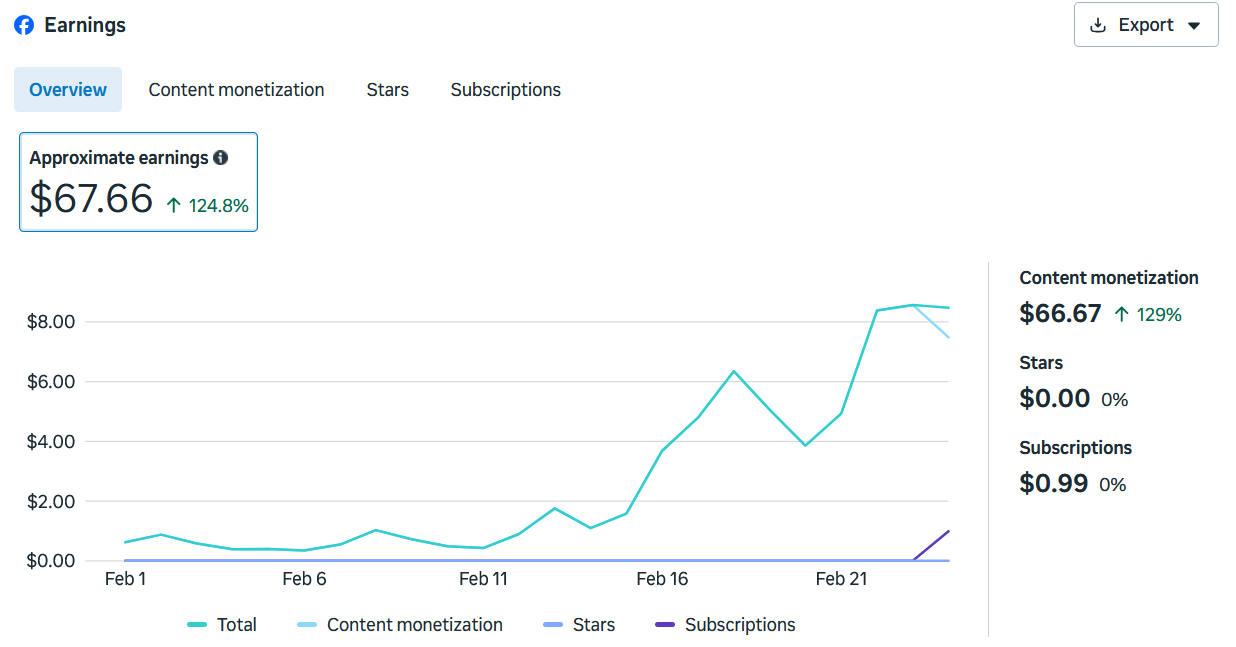Click the Approximate earnings $67.66 card
Viewport: 1236px width, 647px height.
(x=138, y=182)
